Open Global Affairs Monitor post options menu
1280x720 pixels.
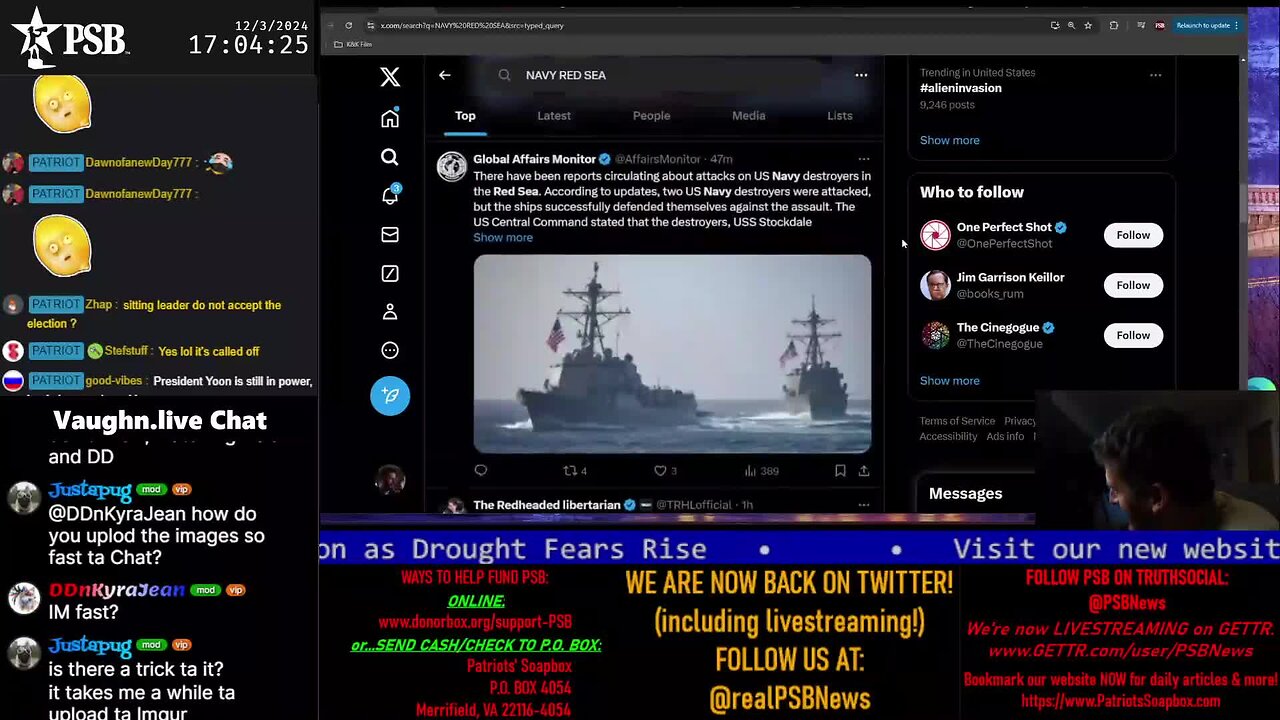pyautogui.click(x=864, y=159)
